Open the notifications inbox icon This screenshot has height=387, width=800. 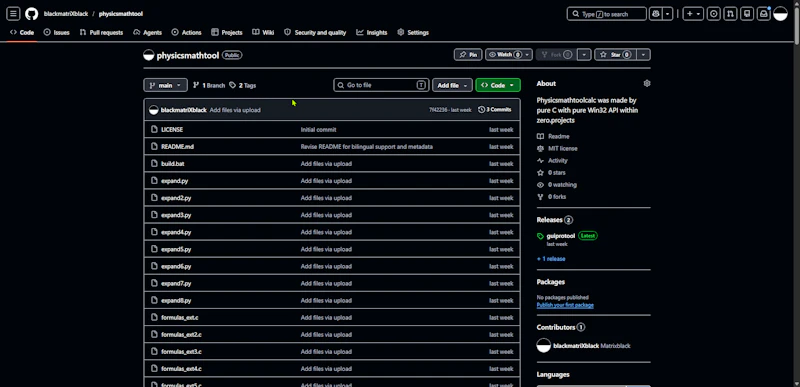click(764, 14)
